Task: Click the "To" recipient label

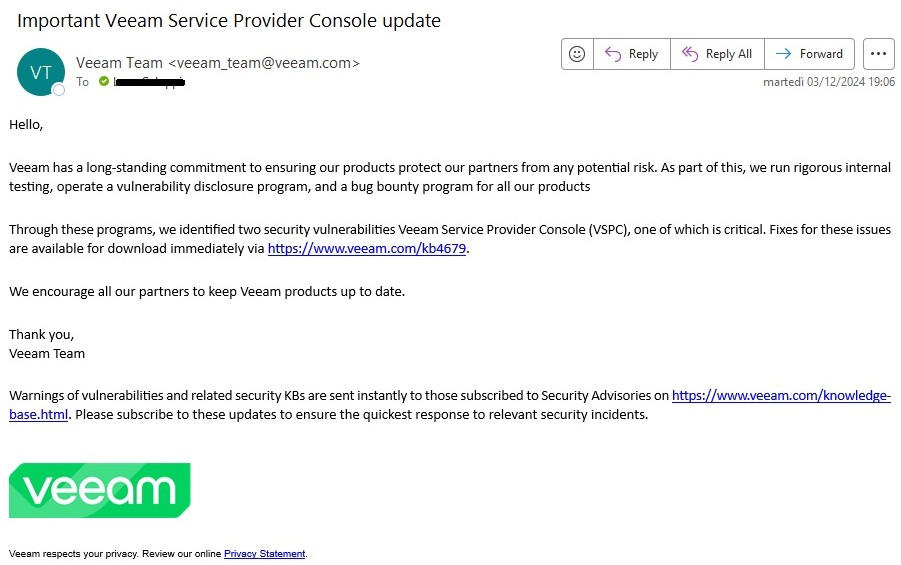Action: point(83,82)
